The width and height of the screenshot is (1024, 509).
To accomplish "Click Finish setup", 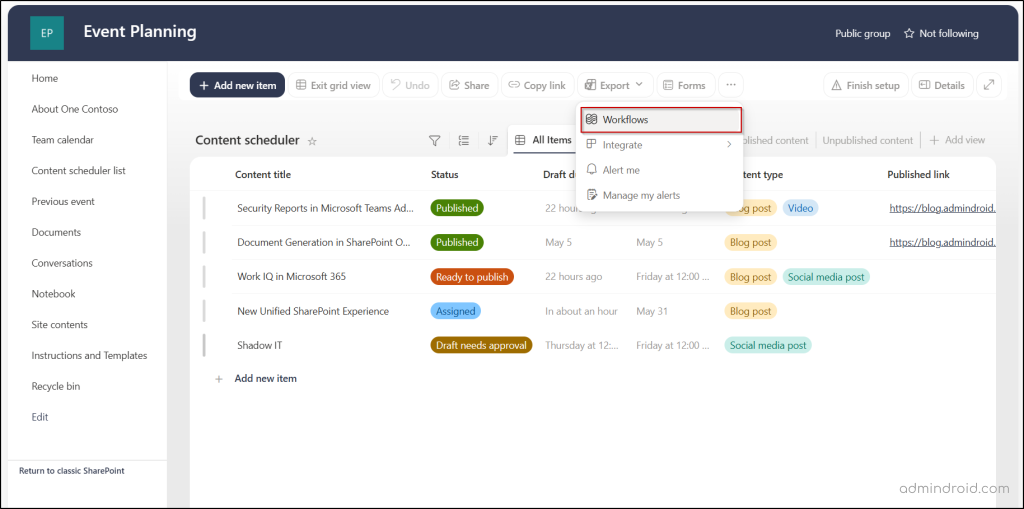I will click(x=866, y=85).
